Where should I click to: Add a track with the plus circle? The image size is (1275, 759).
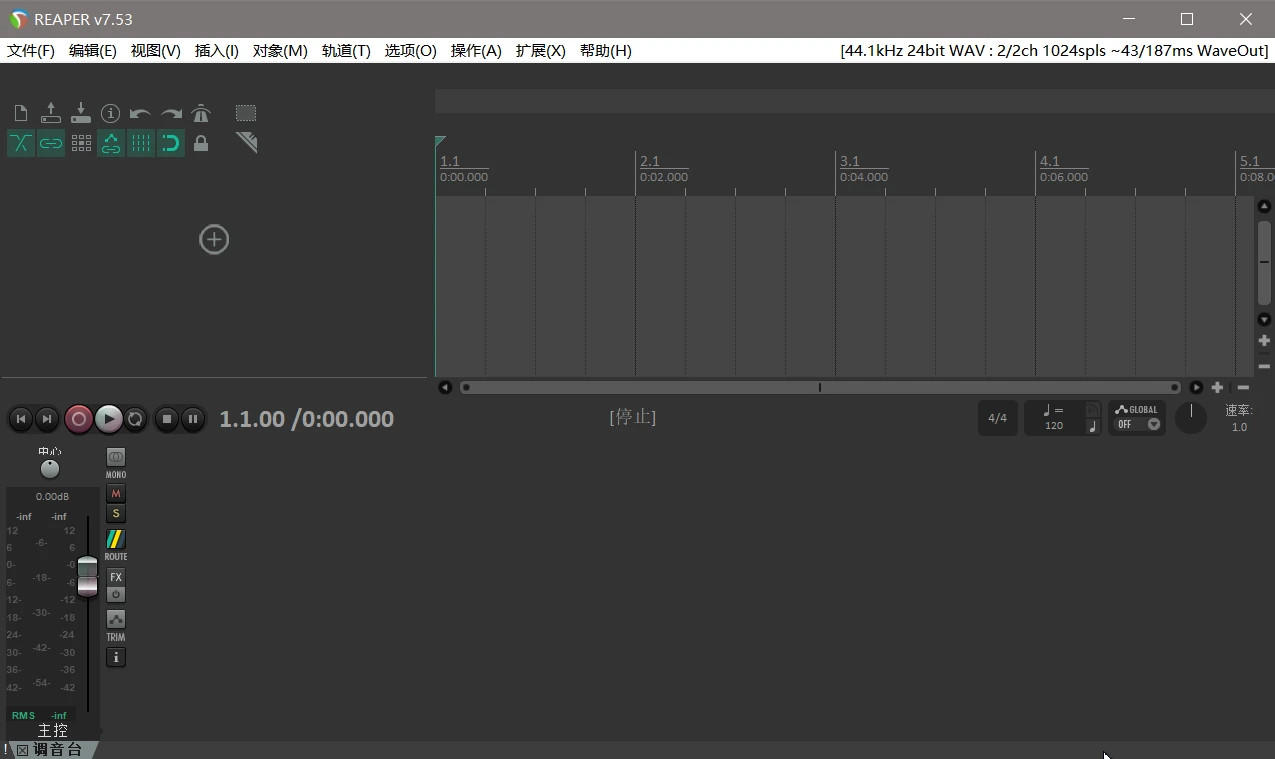[x=214, y=240]
